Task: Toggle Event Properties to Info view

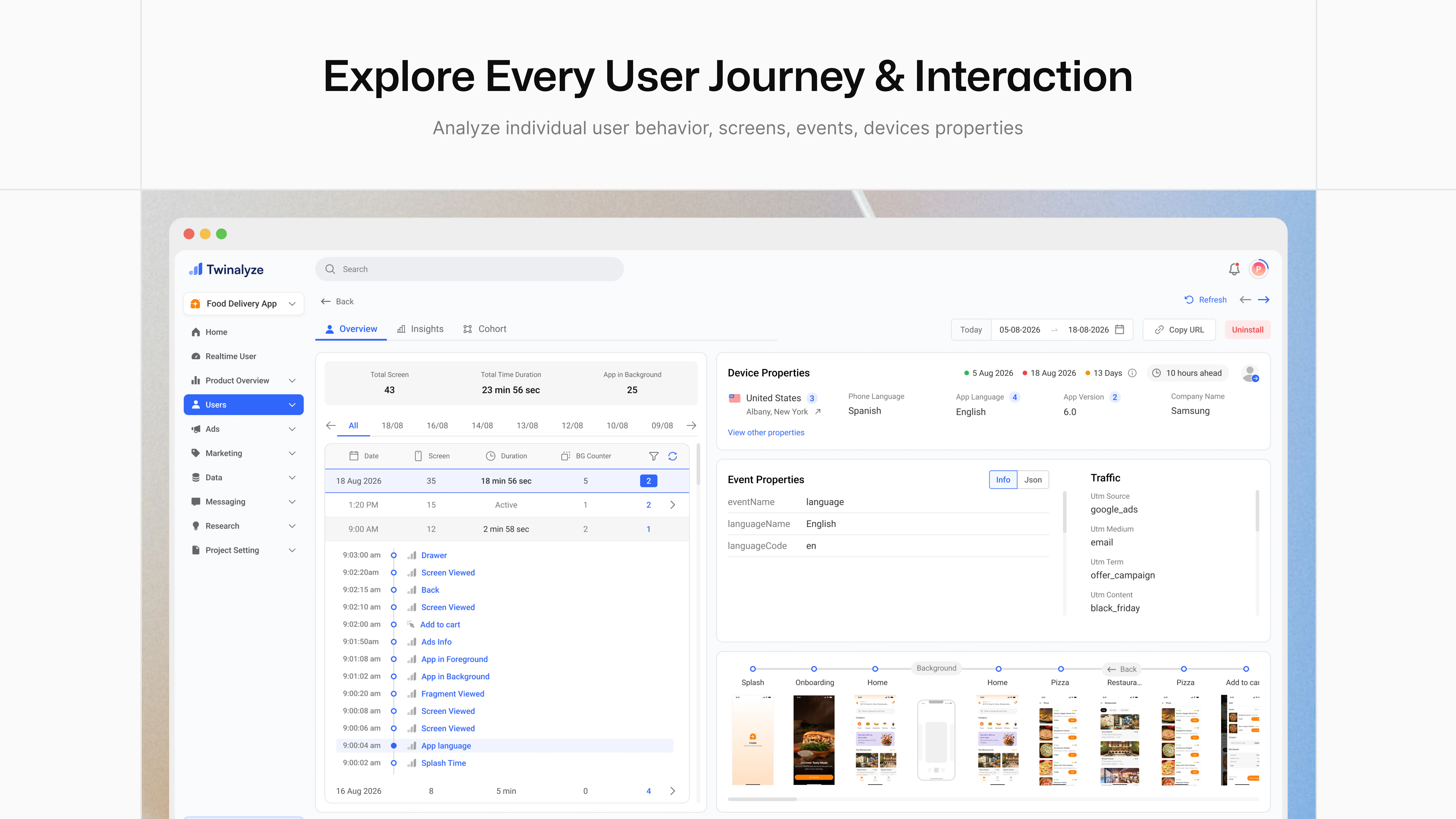Action: [x=1003, y=480]
